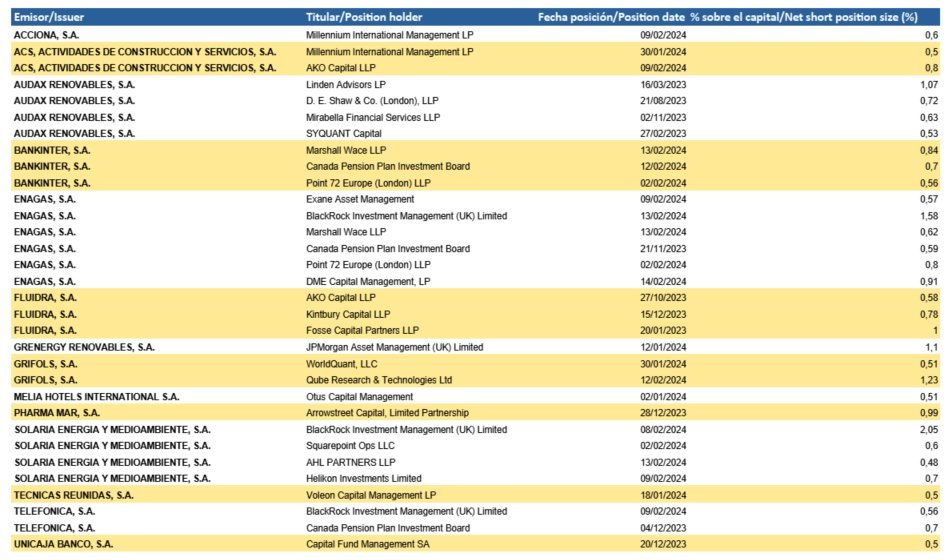Select the WorldQuant, LLC cell

(341, 364)
